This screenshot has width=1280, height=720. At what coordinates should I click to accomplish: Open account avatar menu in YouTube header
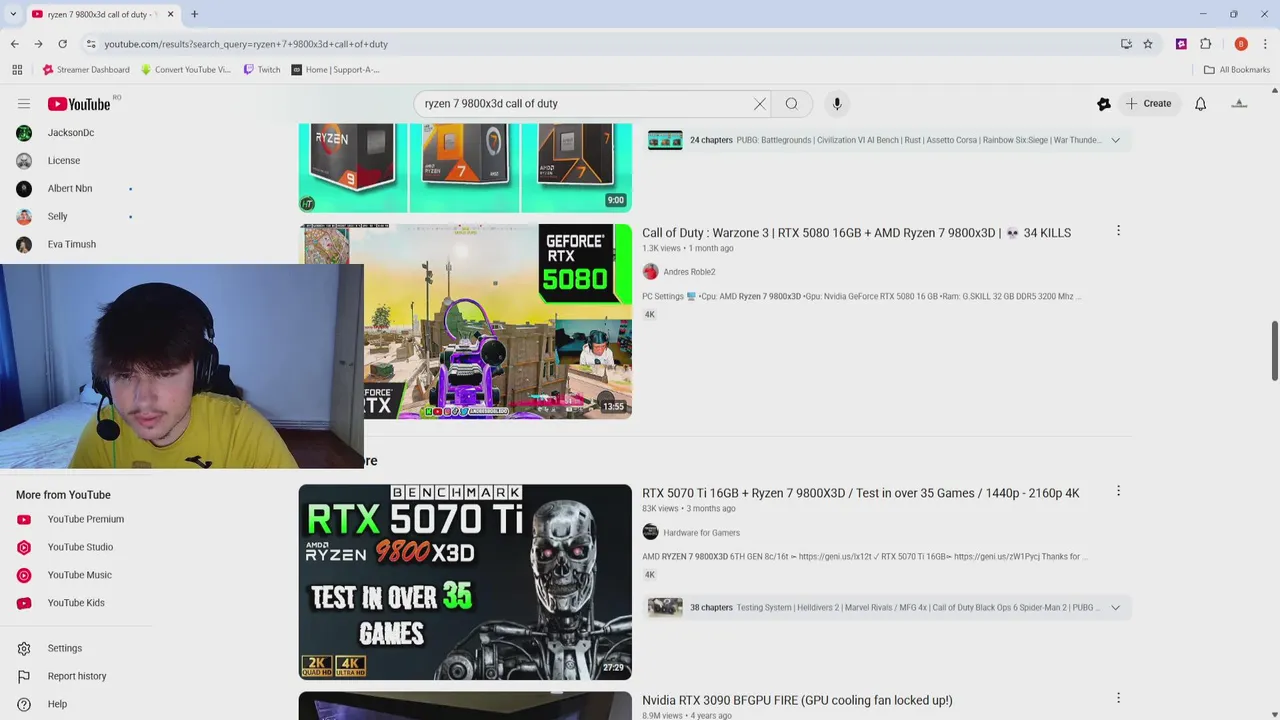pos(1239,104)
